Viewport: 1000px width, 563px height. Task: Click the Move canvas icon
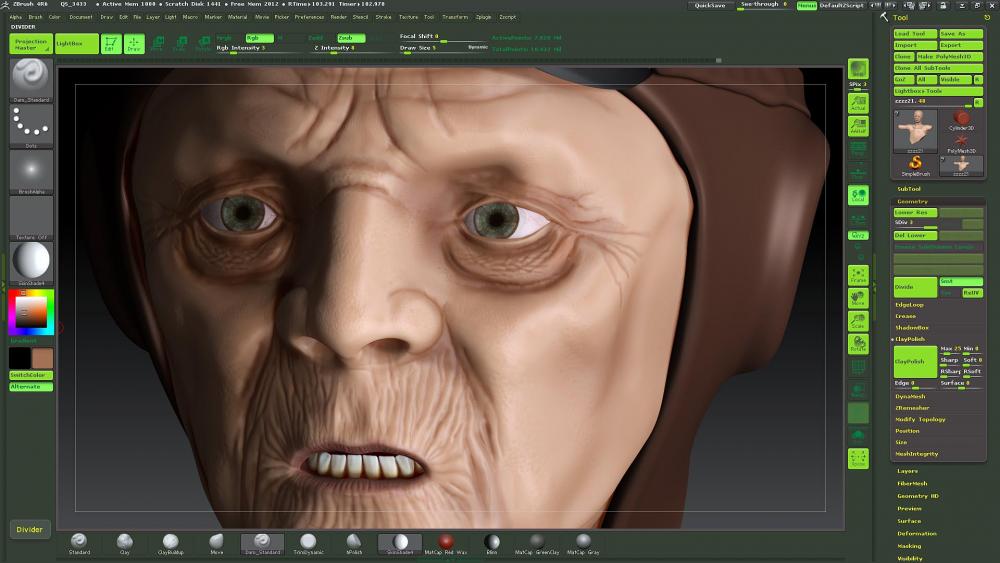pyautogui.click(x=858, y=298)
